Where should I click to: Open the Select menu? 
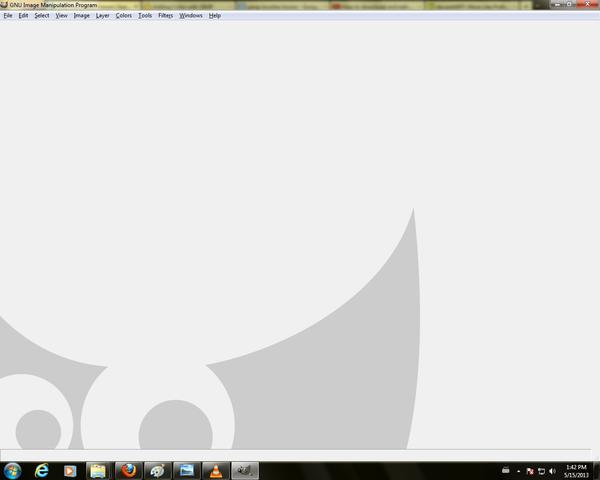click(42, 16)
